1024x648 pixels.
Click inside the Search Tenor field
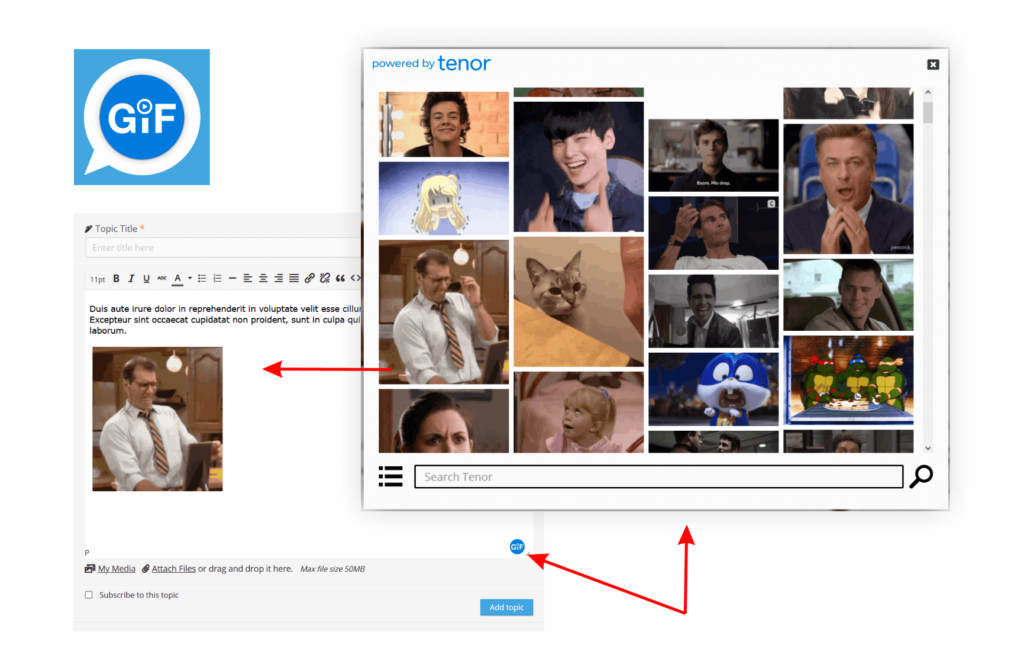(x=657, y=476)
